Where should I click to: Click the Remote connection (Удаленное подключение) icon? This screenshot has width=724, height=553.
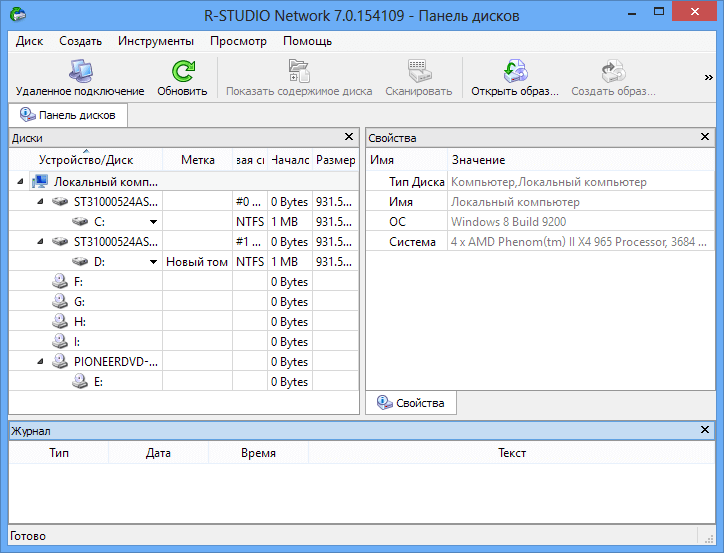point(81,71)
